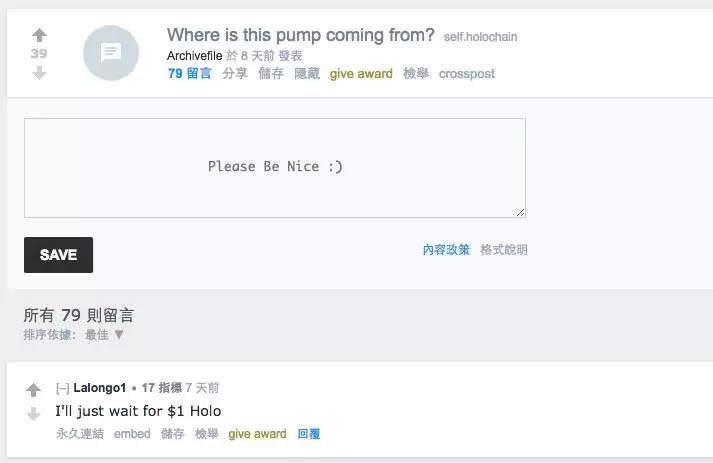Open Lalongo1's user profile
Viewport: 713px width, 463px height.
tap(100, 388)
